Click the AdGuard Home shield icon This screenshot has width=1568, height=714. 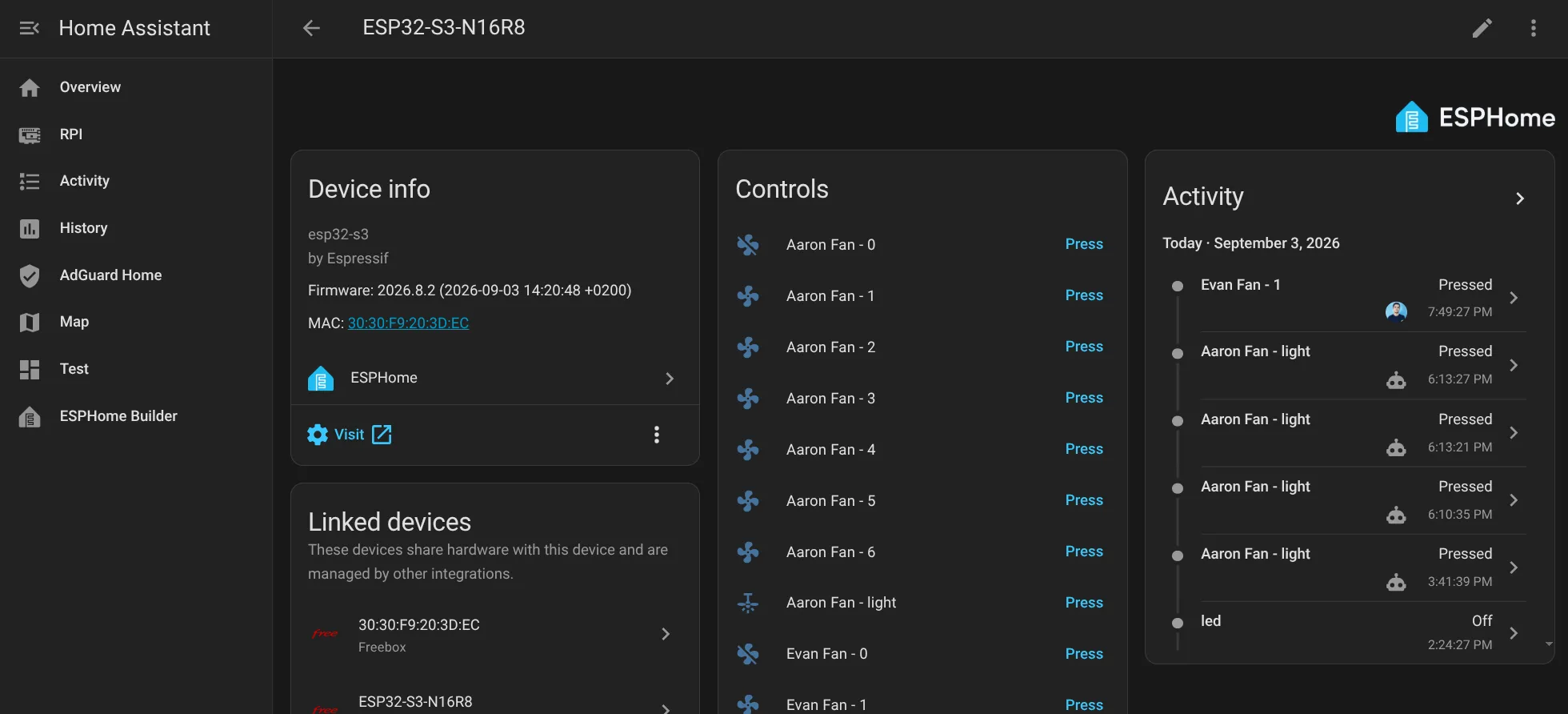point(30,275)
